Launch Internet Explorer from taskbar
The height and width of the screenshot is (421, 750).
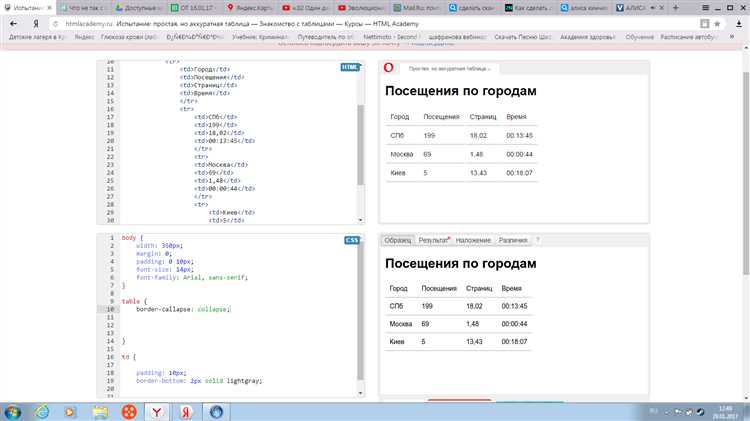[42, 412]
